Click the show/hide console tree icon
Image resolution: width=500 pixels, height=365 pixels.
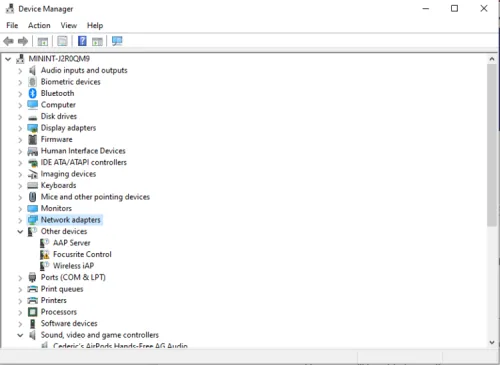coord(43,41)
